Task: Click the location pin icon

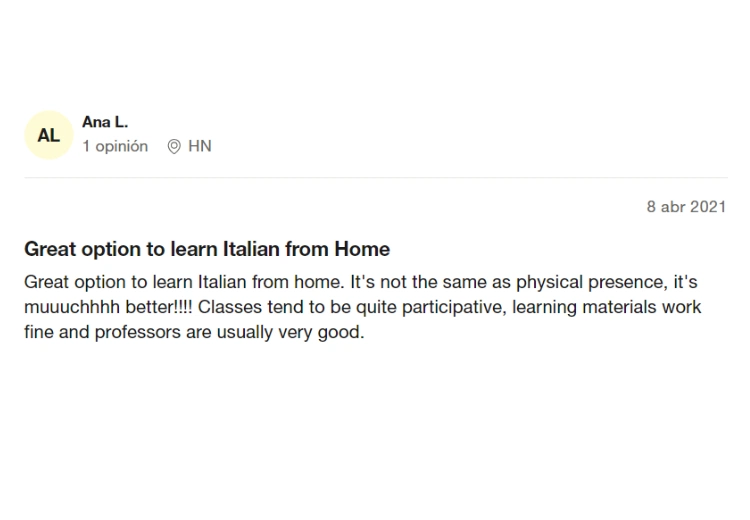Action: pos(174,146)
